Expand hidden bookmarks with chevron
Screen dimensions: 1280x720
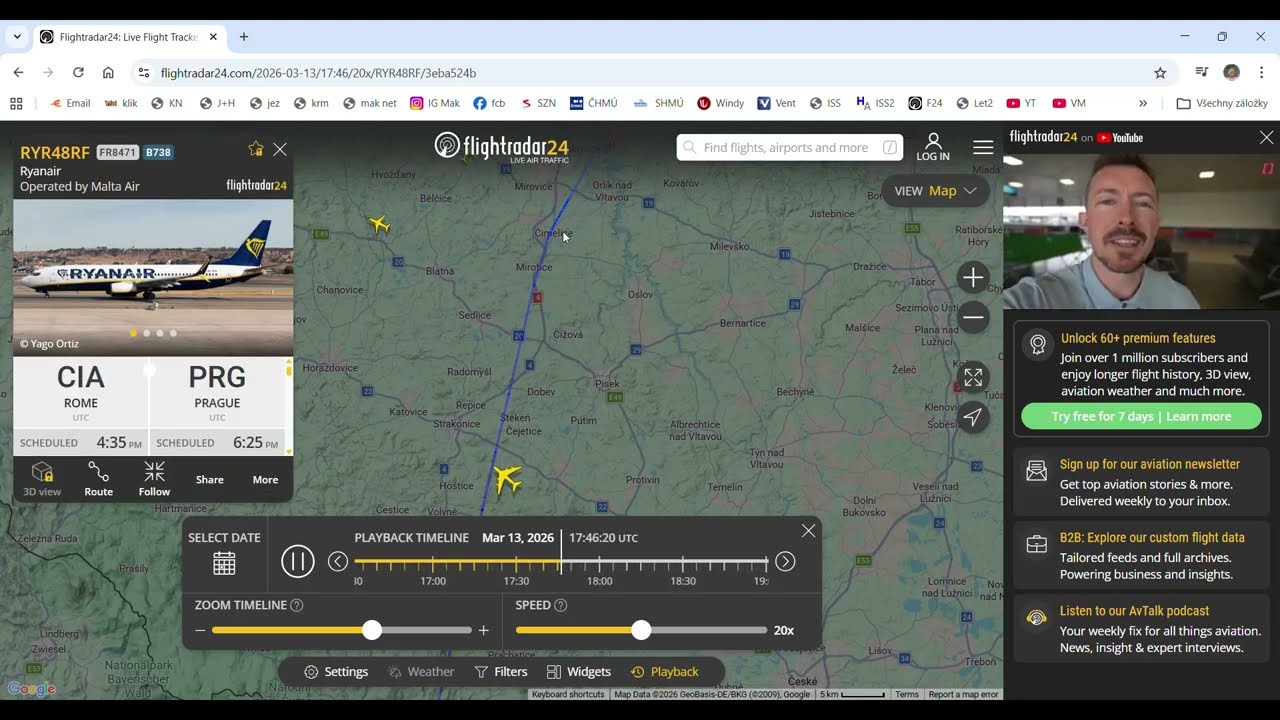[x=1143, y=103]
